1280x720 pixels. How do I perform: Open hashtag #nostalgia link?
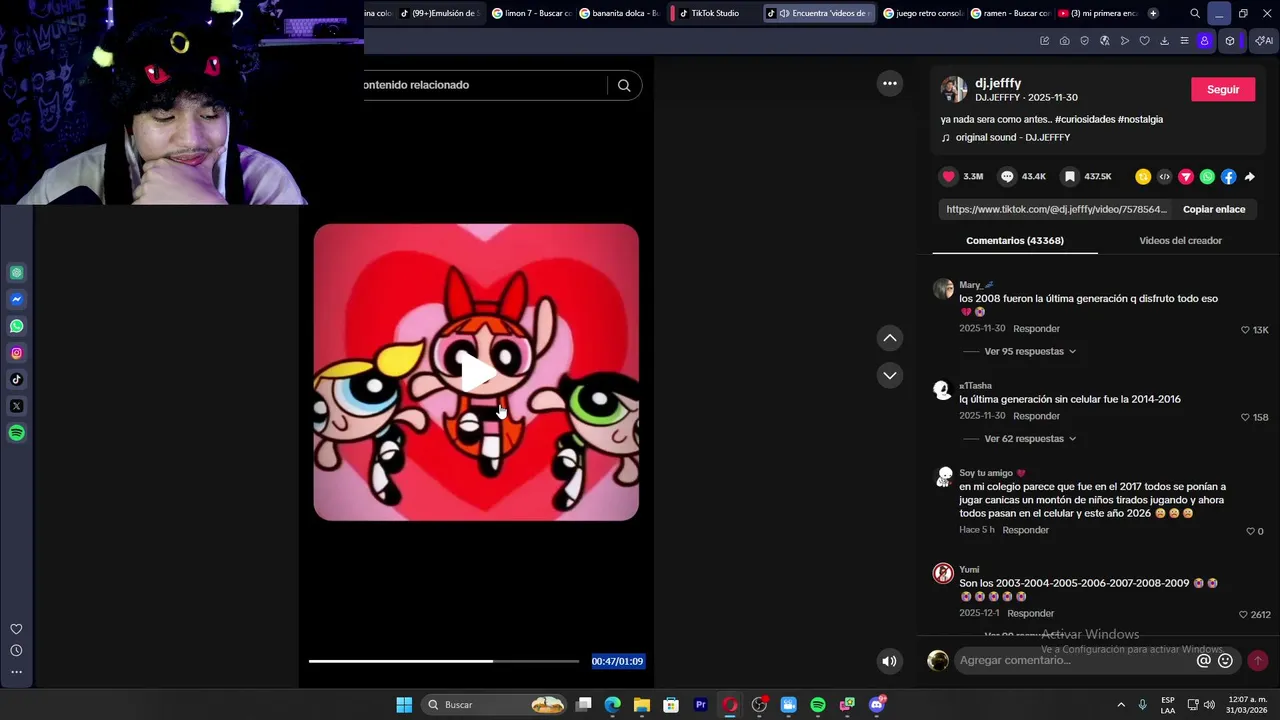(x=1140, y=119)
